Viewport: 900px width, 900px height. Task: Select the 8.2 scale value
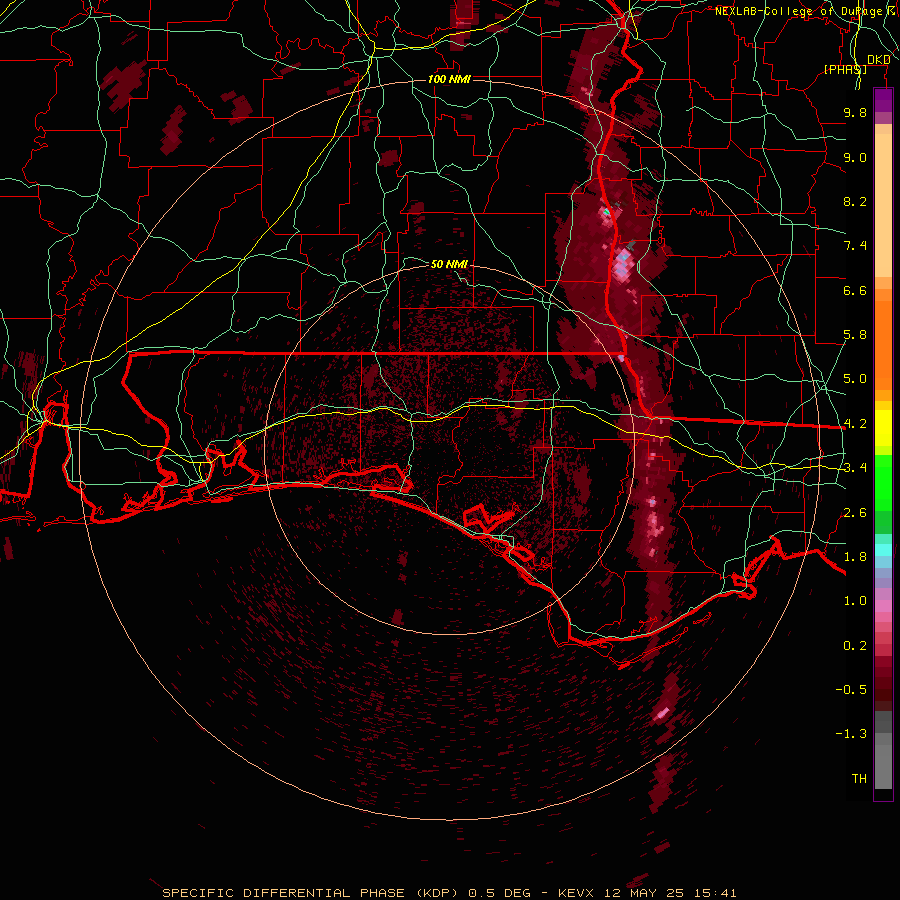click(x=855, y=201)
